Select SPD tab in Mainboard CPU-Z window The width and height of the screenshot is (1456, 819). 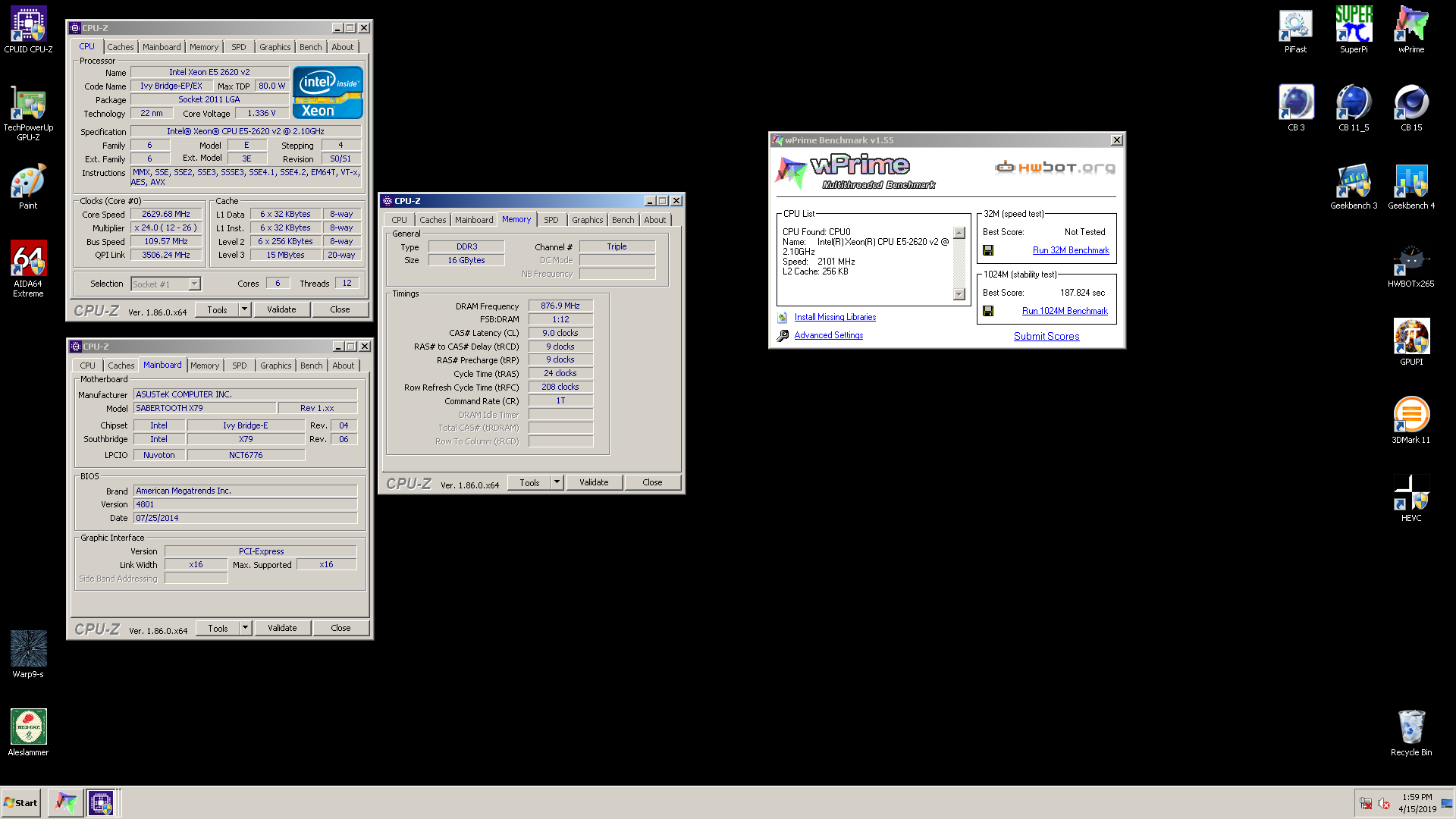pos(239,366)
